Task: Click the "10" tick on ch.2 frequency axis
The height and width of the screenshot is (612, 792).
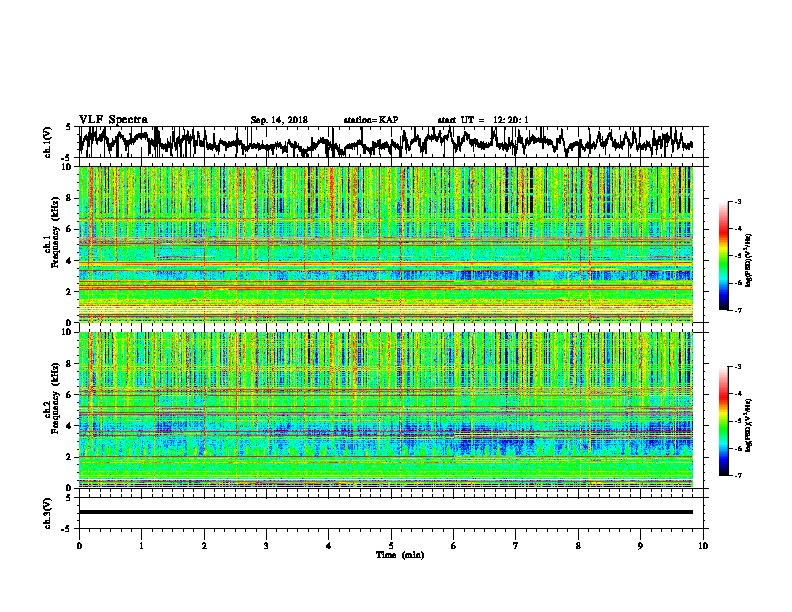Action: point(69,332)
